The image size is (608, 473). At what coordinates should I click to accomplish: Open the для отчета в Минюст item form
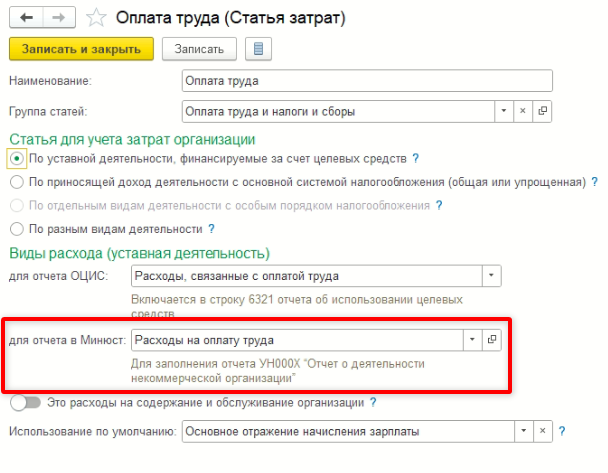pos(491,340)
